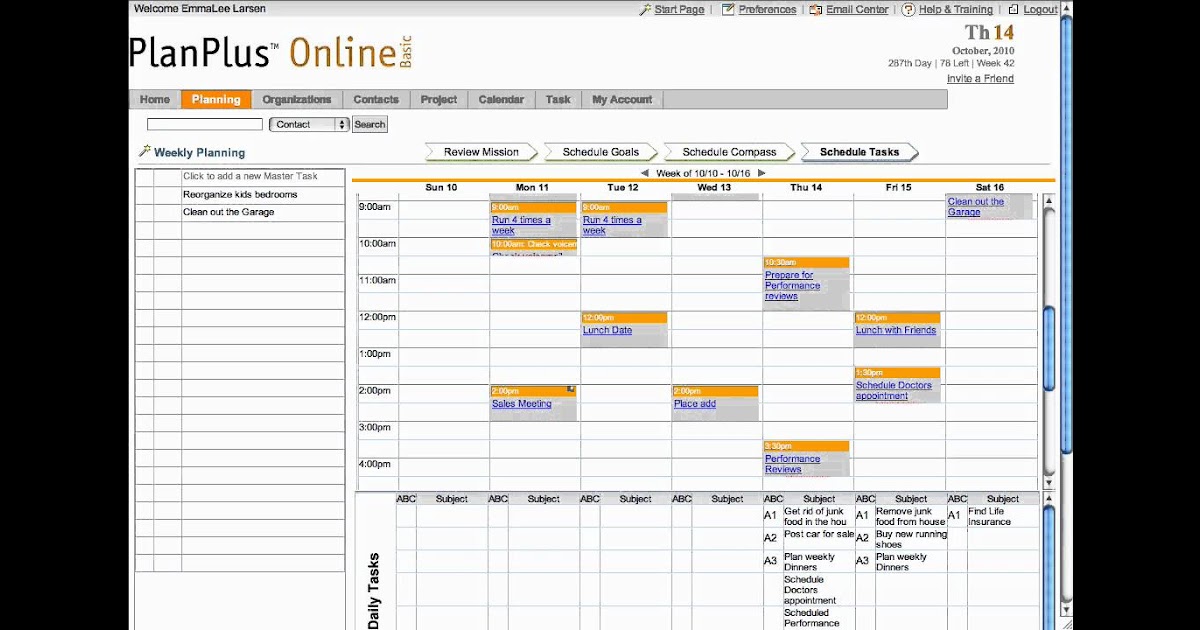Viewport: 1200px width, 630px height.
Task: Open the Contact search type dropdown
Action: point(309,124)
